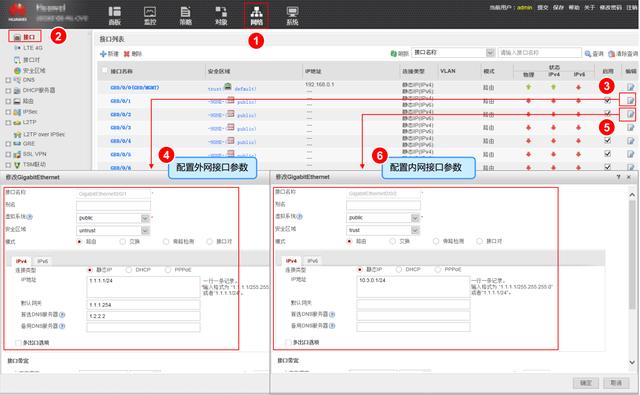Switch to IPv6 tab in right dialog
This screenshot has width=640, height=395.
pyautogui.click(x=313, y=261)
